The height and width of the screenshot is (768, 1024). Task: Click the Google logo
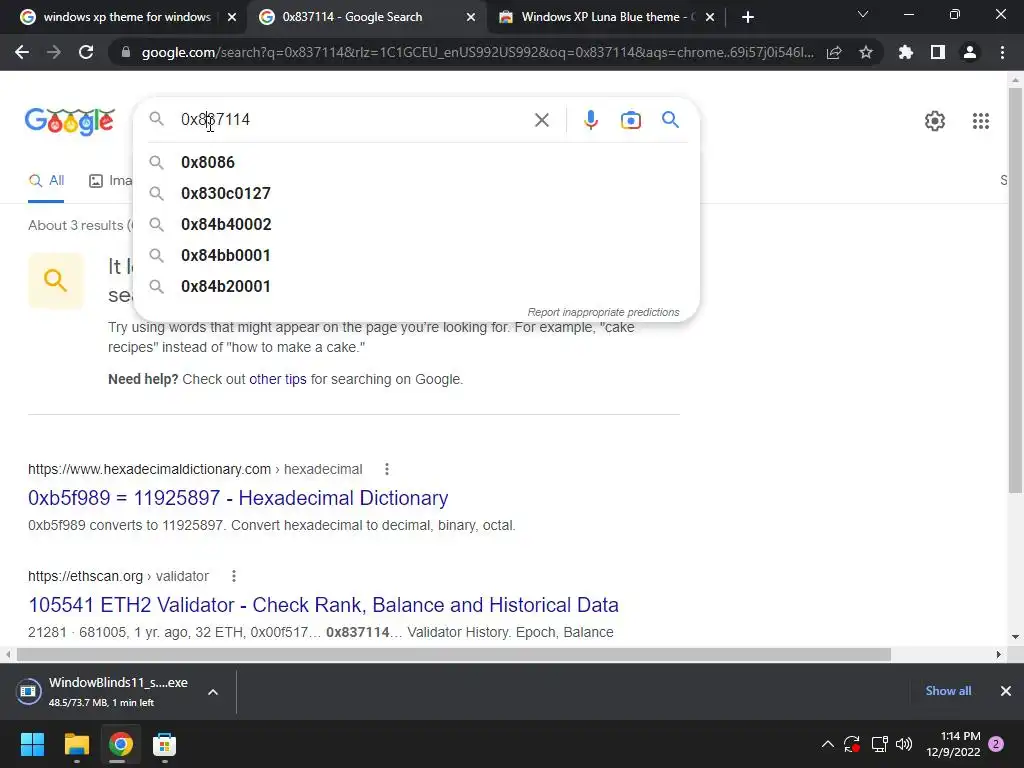point(70,121)
